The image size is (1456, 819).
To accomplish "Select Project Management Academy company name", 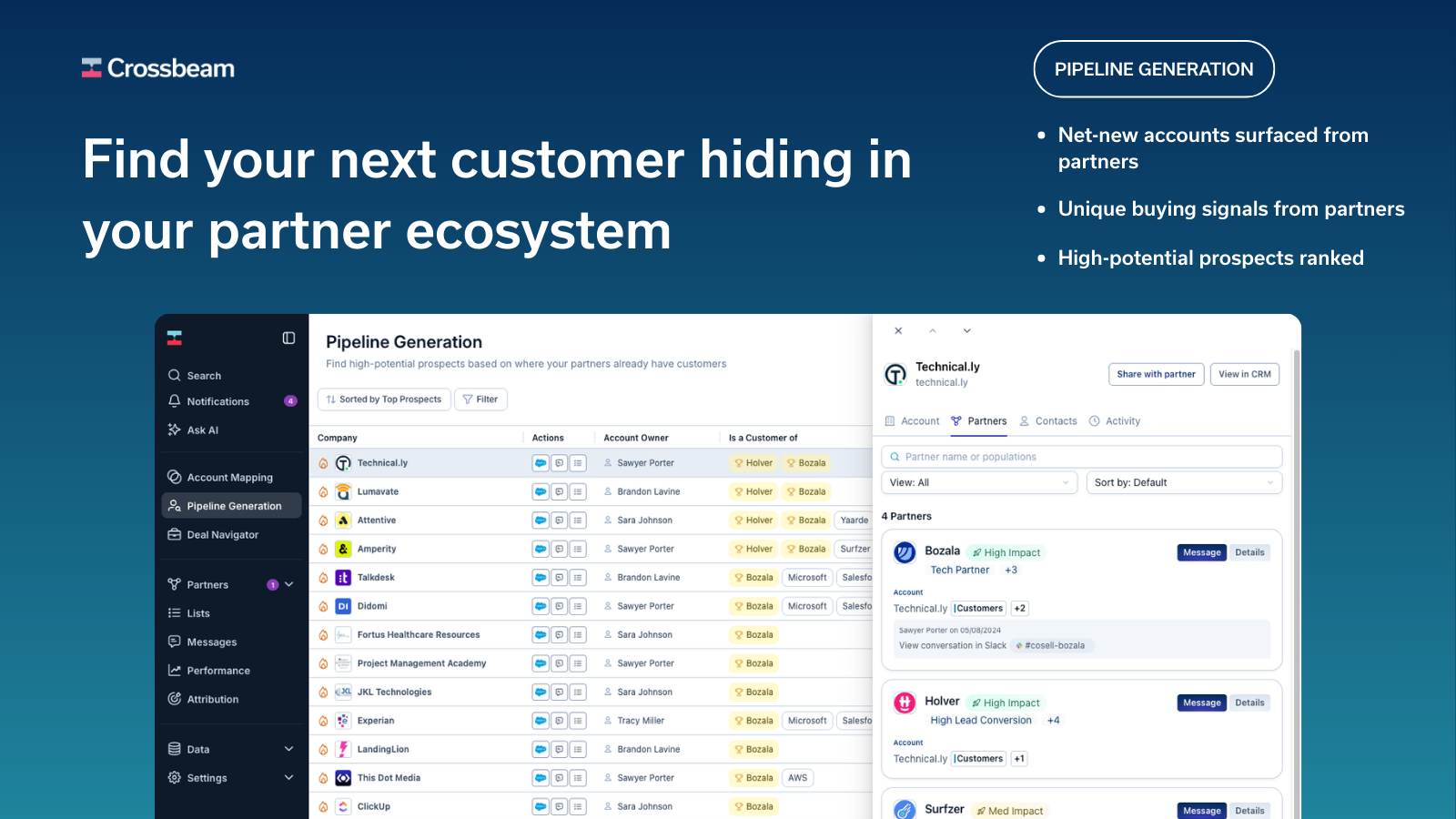I will (x=421, y=663).
